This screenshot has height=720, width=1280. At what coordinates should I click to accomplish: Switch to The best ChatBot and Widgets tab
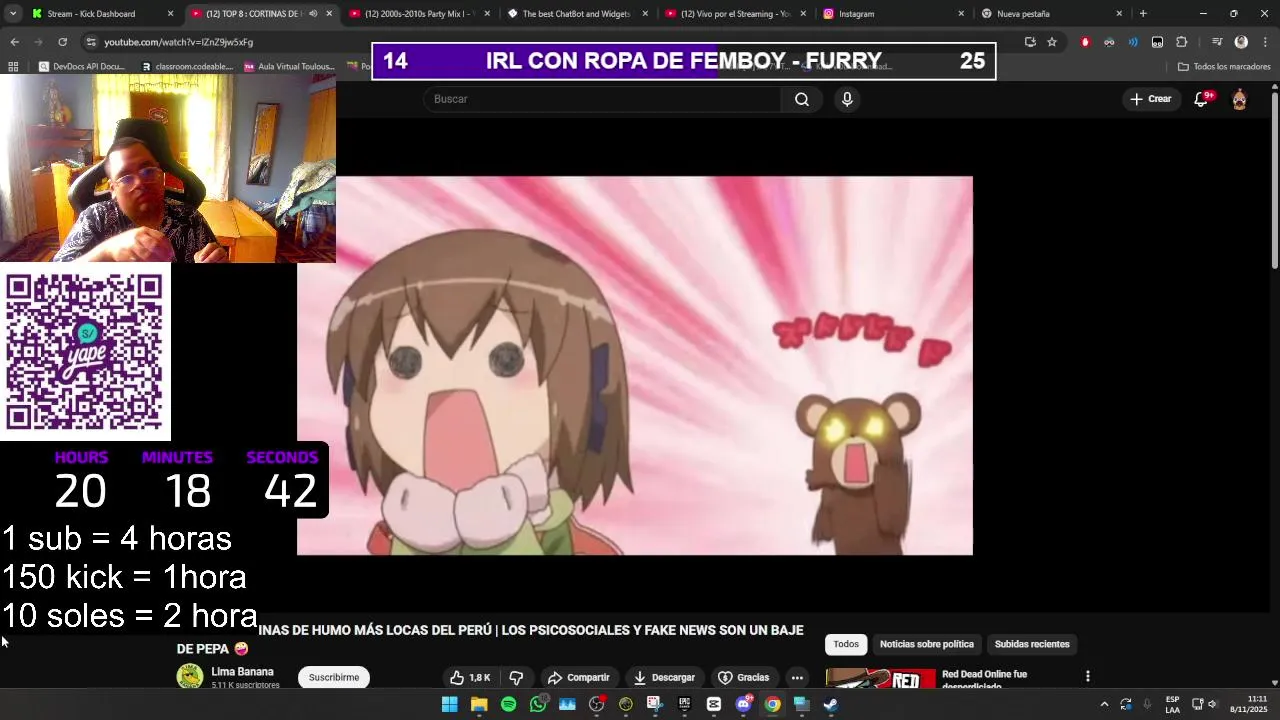(578, 14)
